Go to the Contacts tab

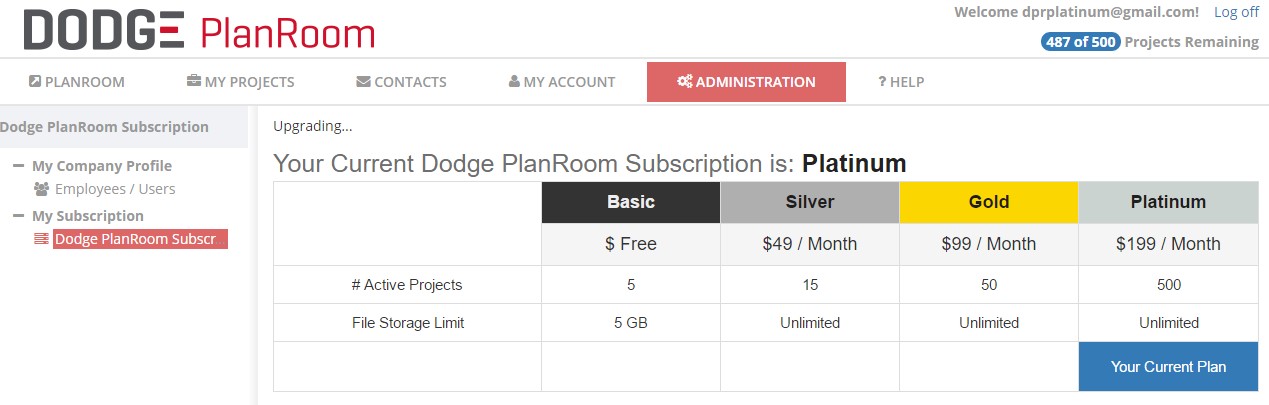(401, 82)
